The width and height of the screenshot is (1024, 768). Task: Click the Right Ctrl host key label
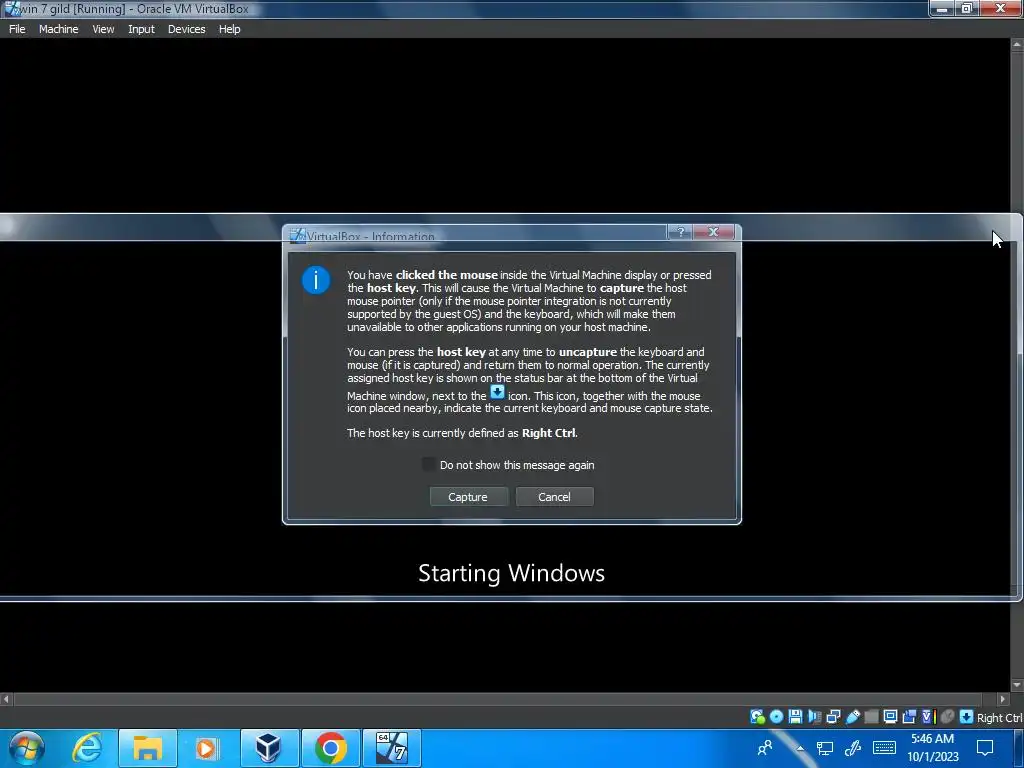(x=999, y=718)
